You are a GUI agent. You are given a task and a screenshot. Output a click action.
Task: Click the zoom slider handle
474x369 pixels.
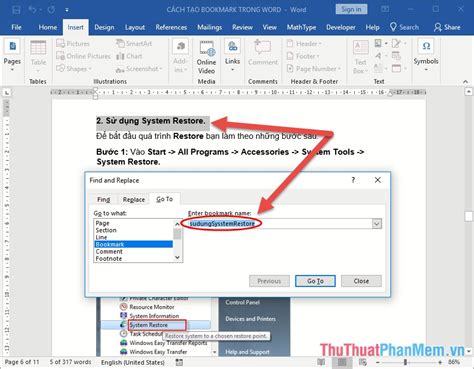tap(405, 362)
